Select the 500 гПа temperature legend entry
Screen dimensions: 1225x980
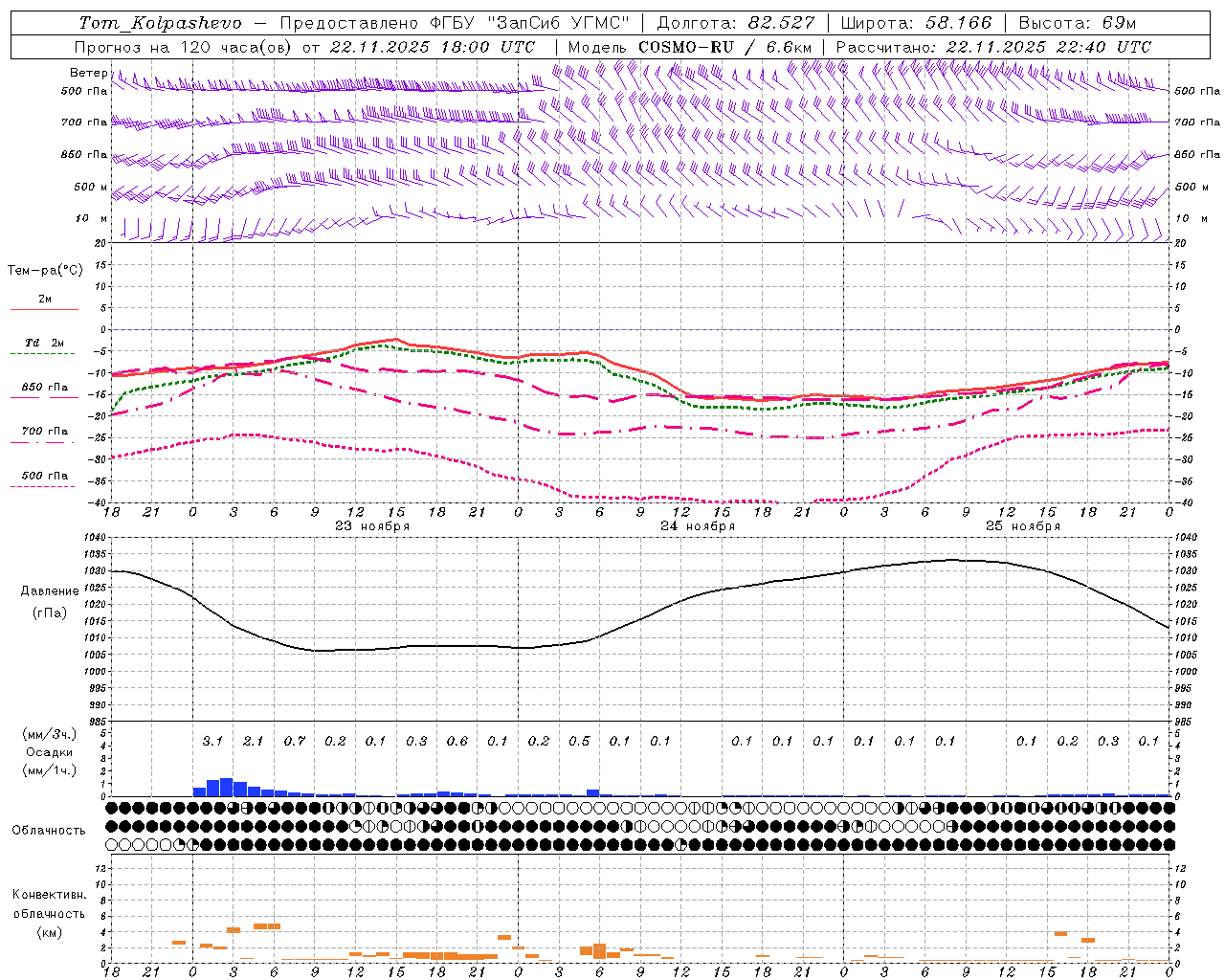click(x=44, y=476)
